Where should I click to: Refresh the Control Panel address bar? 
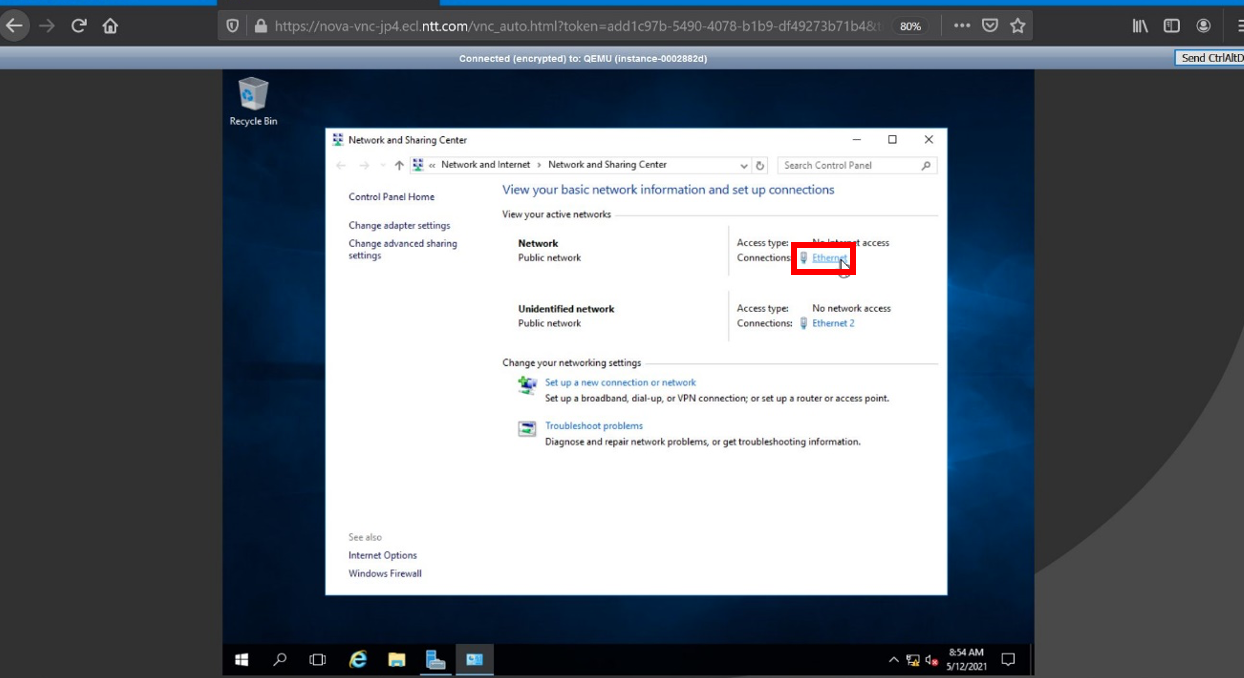760,166
